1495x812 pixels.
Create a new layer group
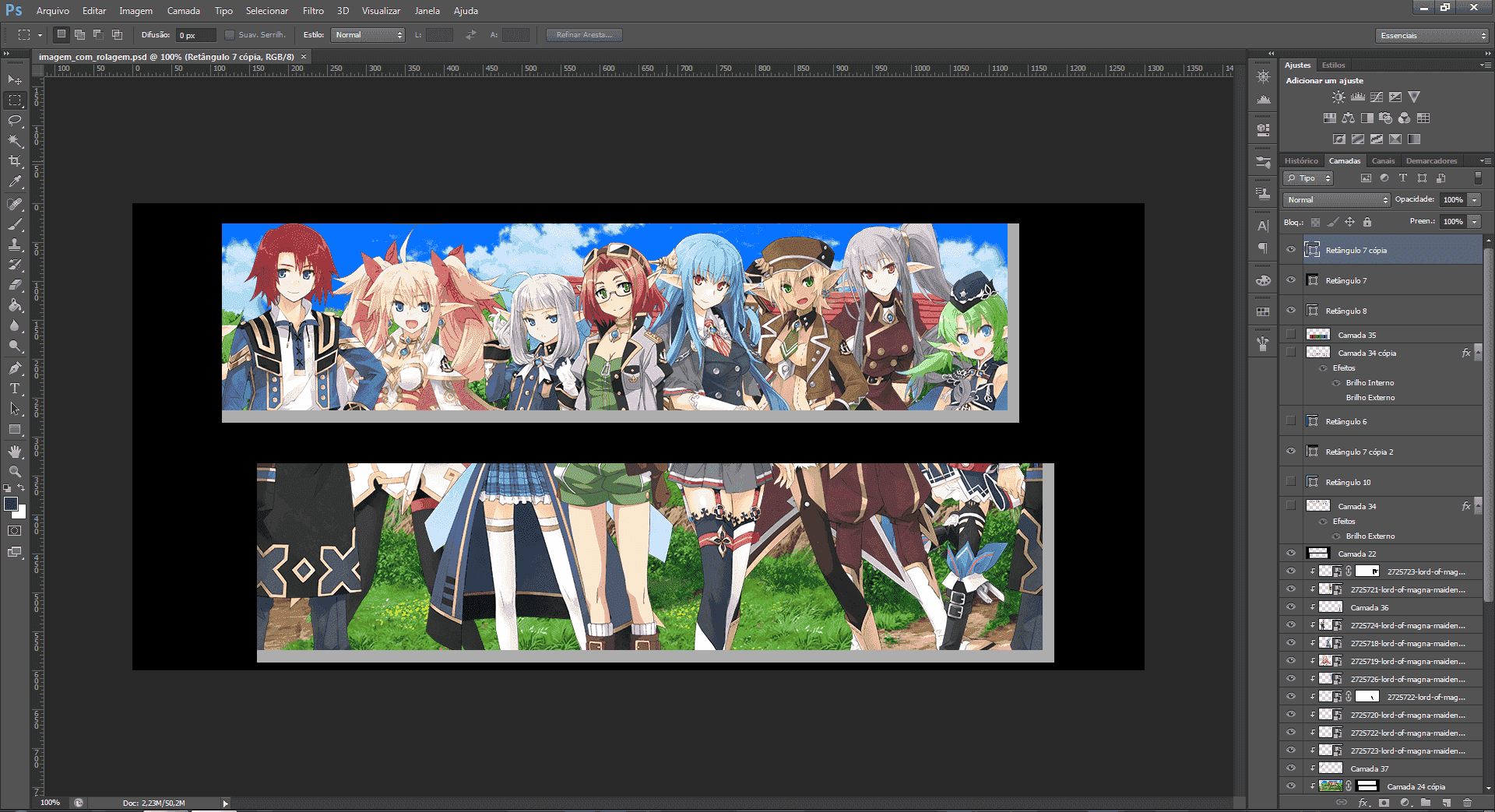pos(1426,803)
